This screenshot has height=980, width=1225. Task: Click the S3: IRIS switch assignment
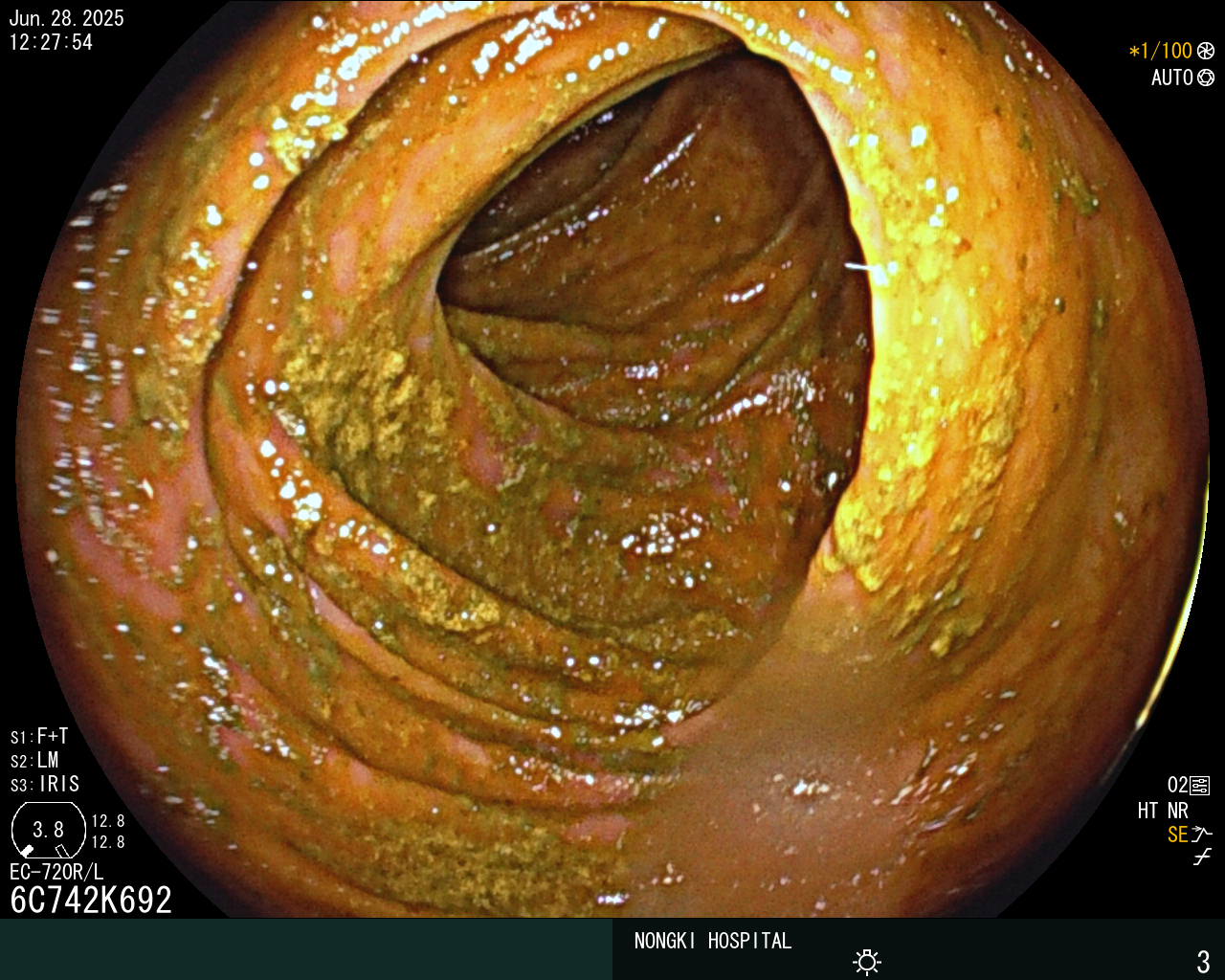coord(45,784)
